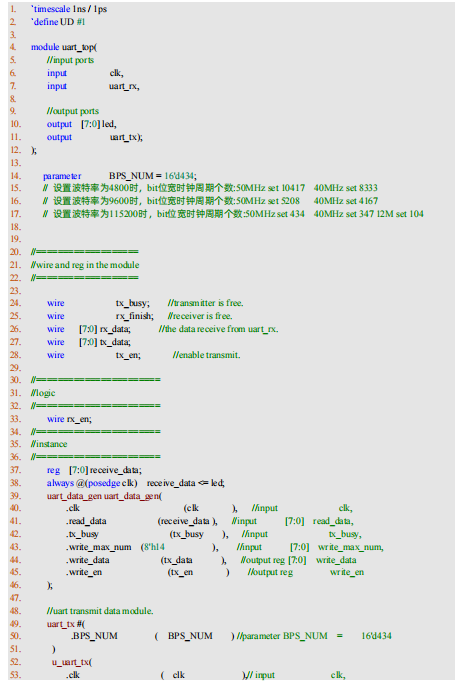466x691 pixels.
Task: Click always @(posedge clk) statement
Action: click(92, 483)
